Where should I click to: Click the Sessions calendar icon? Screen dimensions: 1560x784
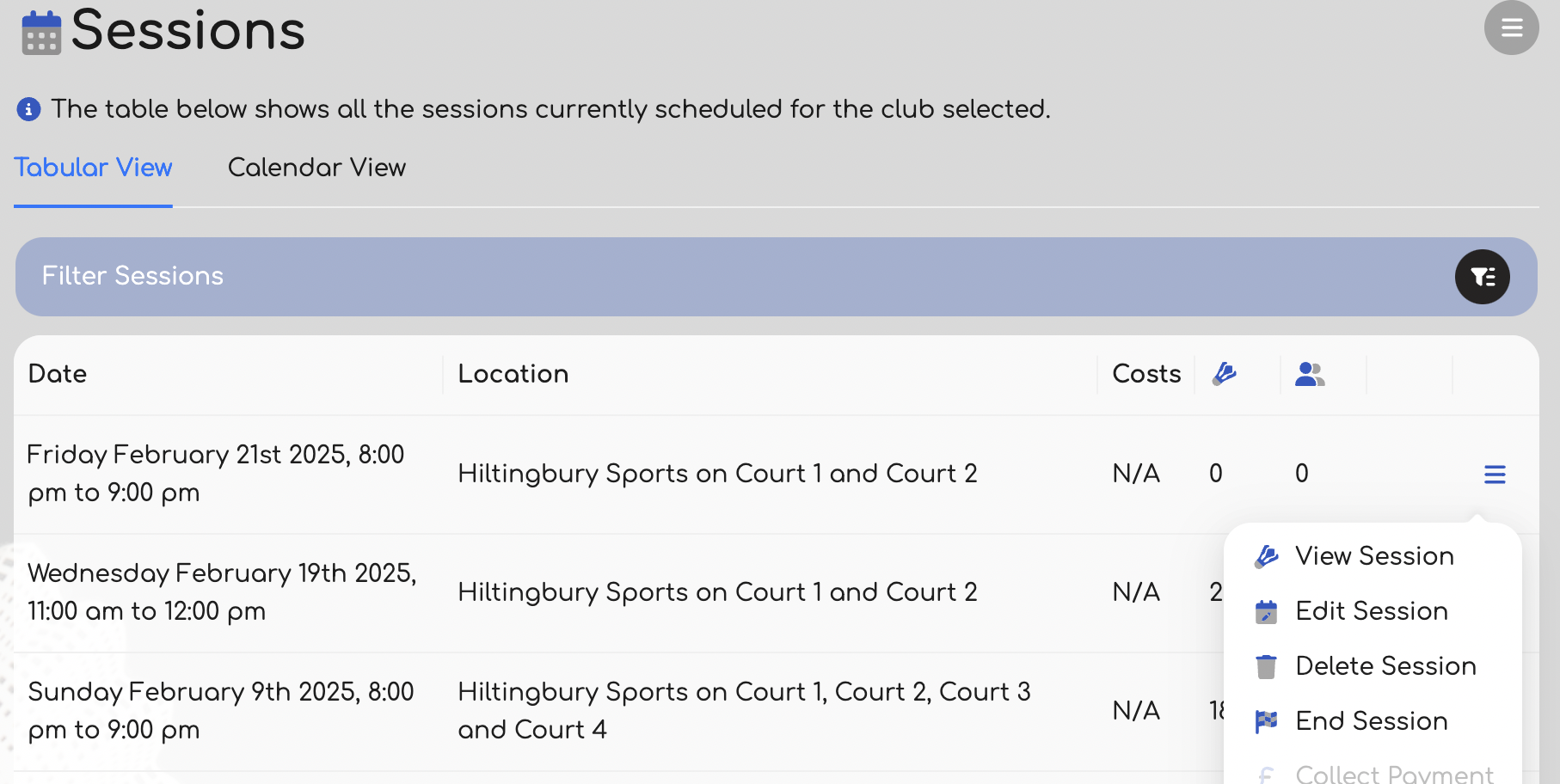41,33
